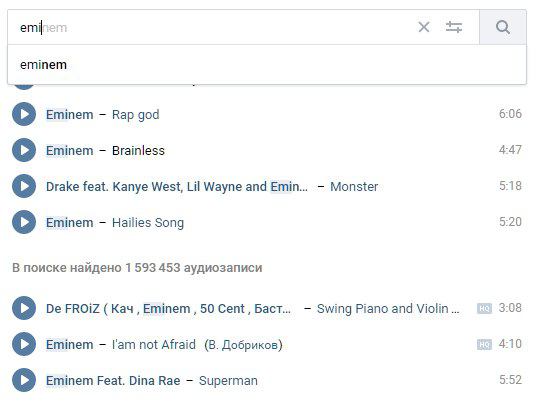This screenshot has width=537, height=404.
Task: Open artist link Eminem Feat. Dina Rae
Action: 113,381
